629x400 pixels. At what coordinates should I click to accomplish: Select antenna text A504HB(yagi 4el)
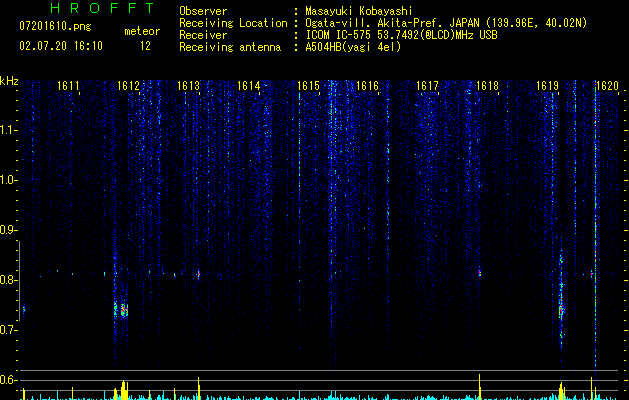pyautogui.click(x=353, y=47)
